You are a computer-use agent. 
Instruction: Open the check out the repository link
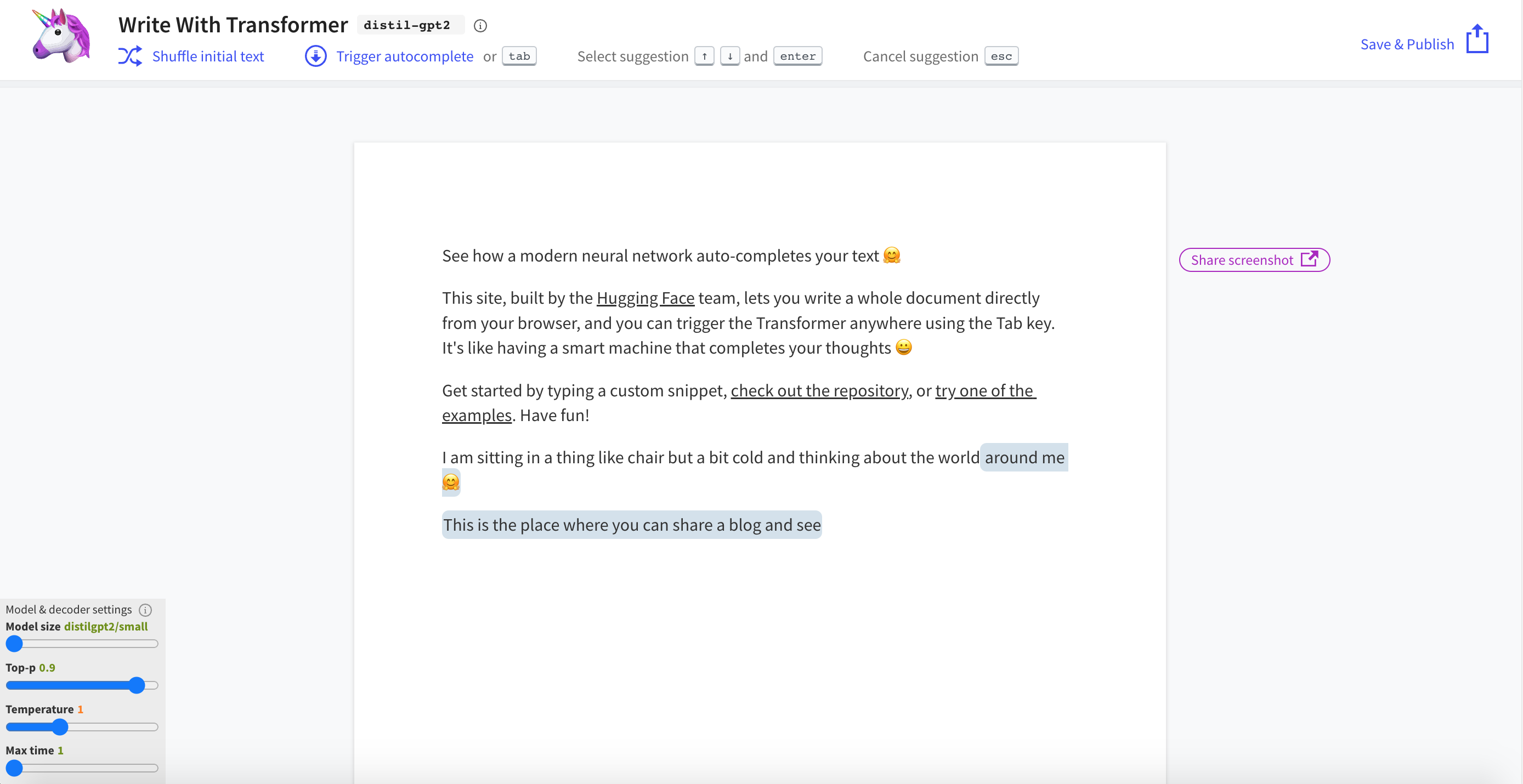820,390
